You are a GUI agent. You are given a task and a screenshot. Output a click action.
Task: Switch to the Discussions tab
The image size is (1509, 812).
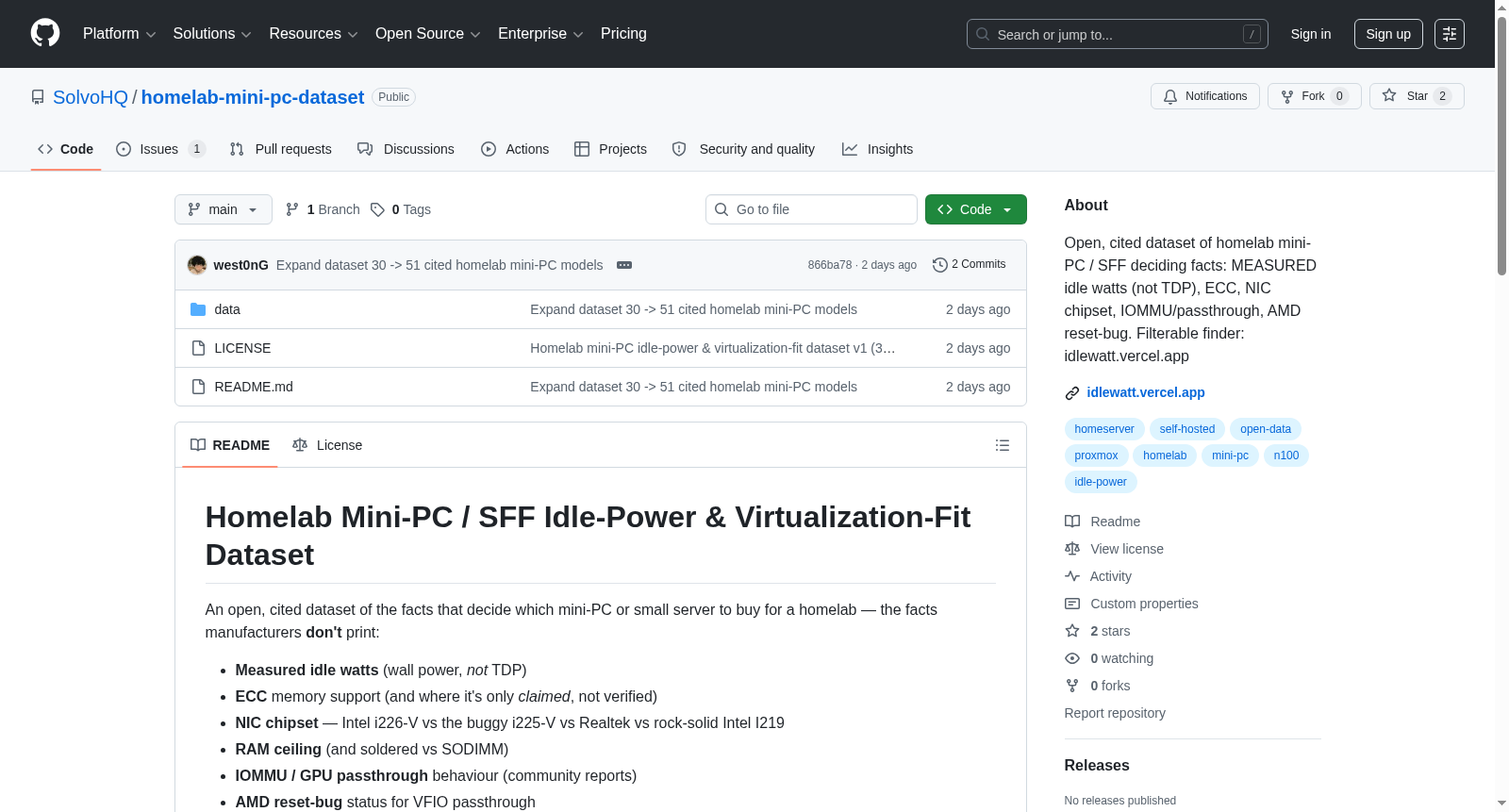[406, 149]
